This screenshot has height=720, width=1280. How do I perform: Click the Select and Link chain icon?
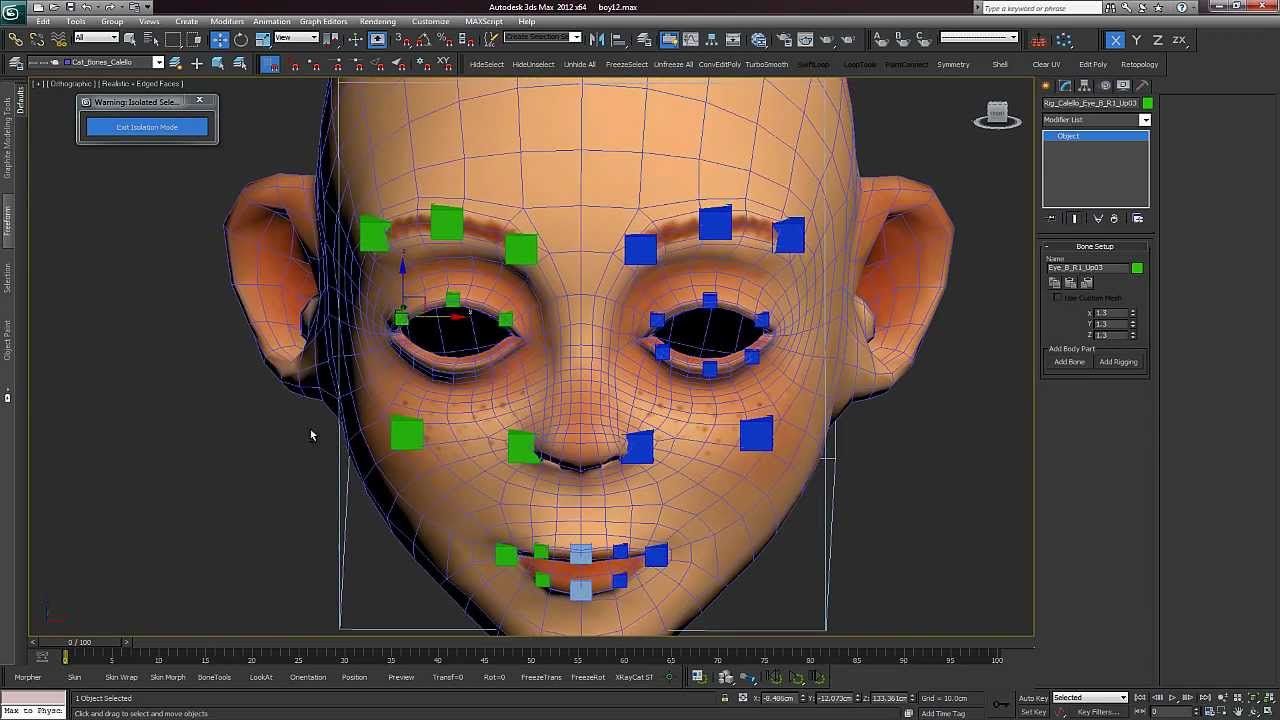[15, 40]
